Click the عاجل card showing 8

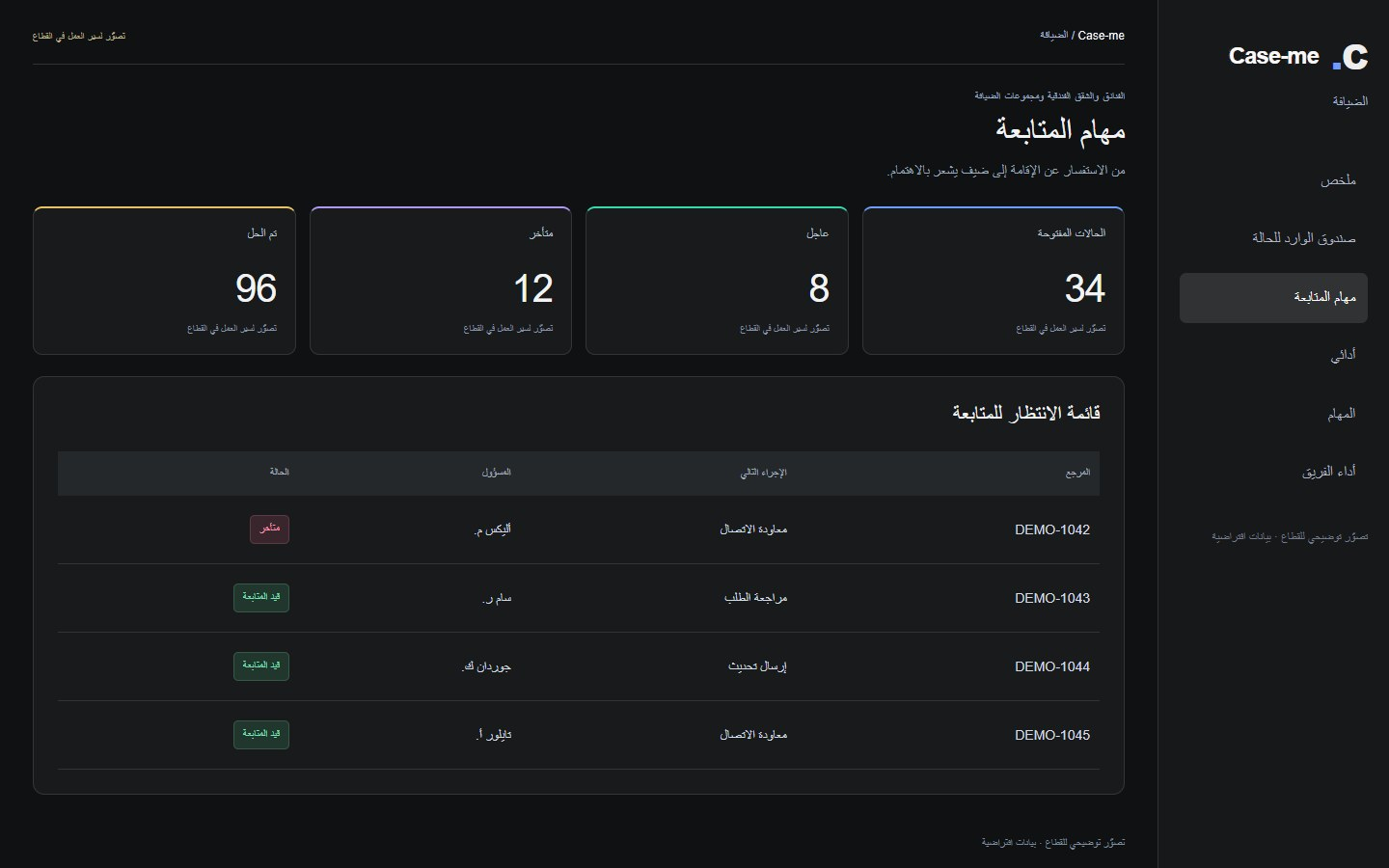pyautogui.click(x=717, y=281)
